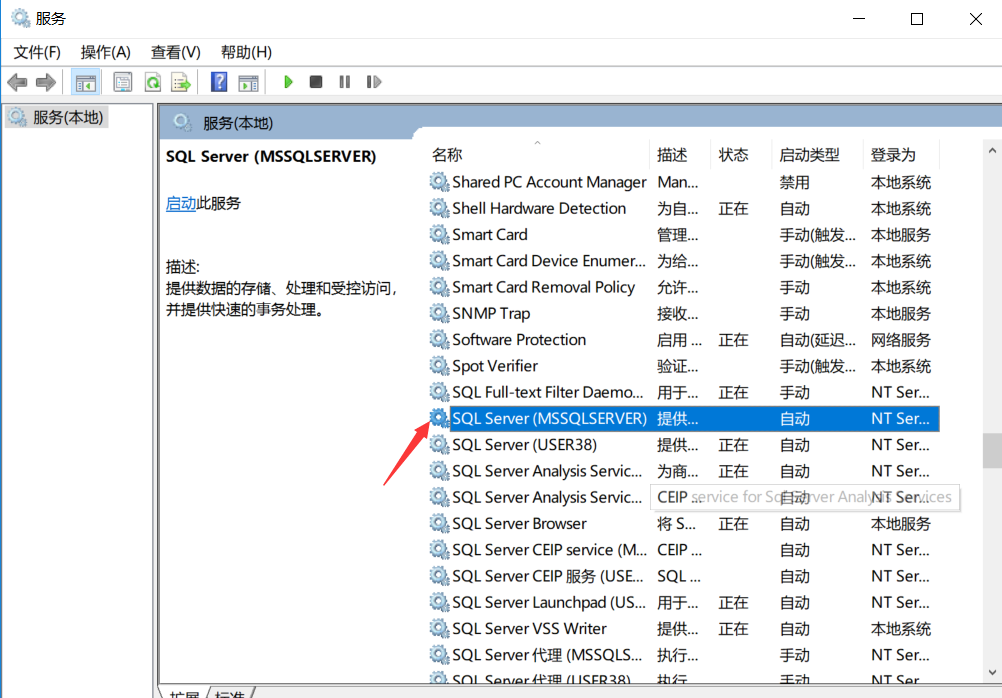Screen dimensions: 1002x698
Task: Click the Back arrow toolbar icon
Action: 17,82
